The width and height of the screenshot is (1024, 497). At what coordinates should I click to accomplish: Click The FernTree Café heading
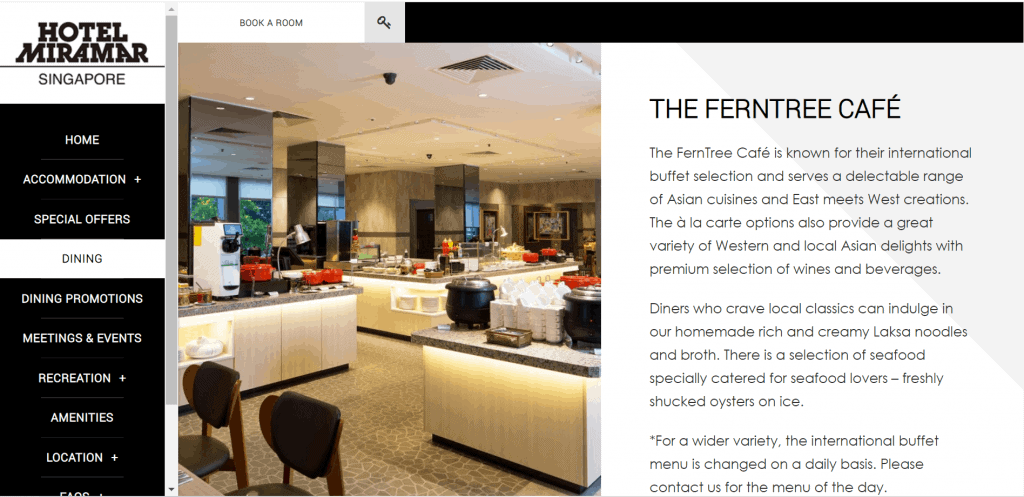tap(775, 108)
